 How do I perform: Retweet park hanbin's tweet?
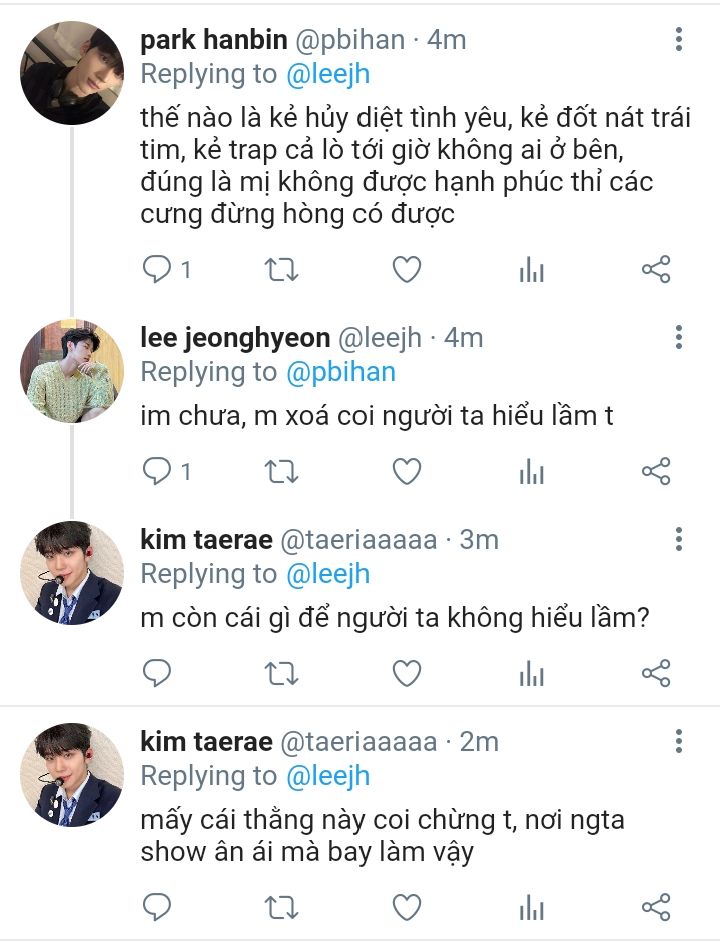point(282,269)
